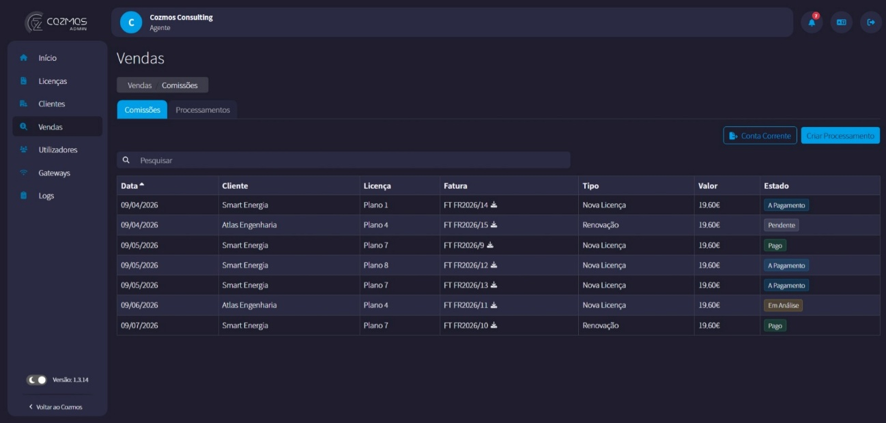
Task: Open Logs in the sidebar
Action: [57, 195]
